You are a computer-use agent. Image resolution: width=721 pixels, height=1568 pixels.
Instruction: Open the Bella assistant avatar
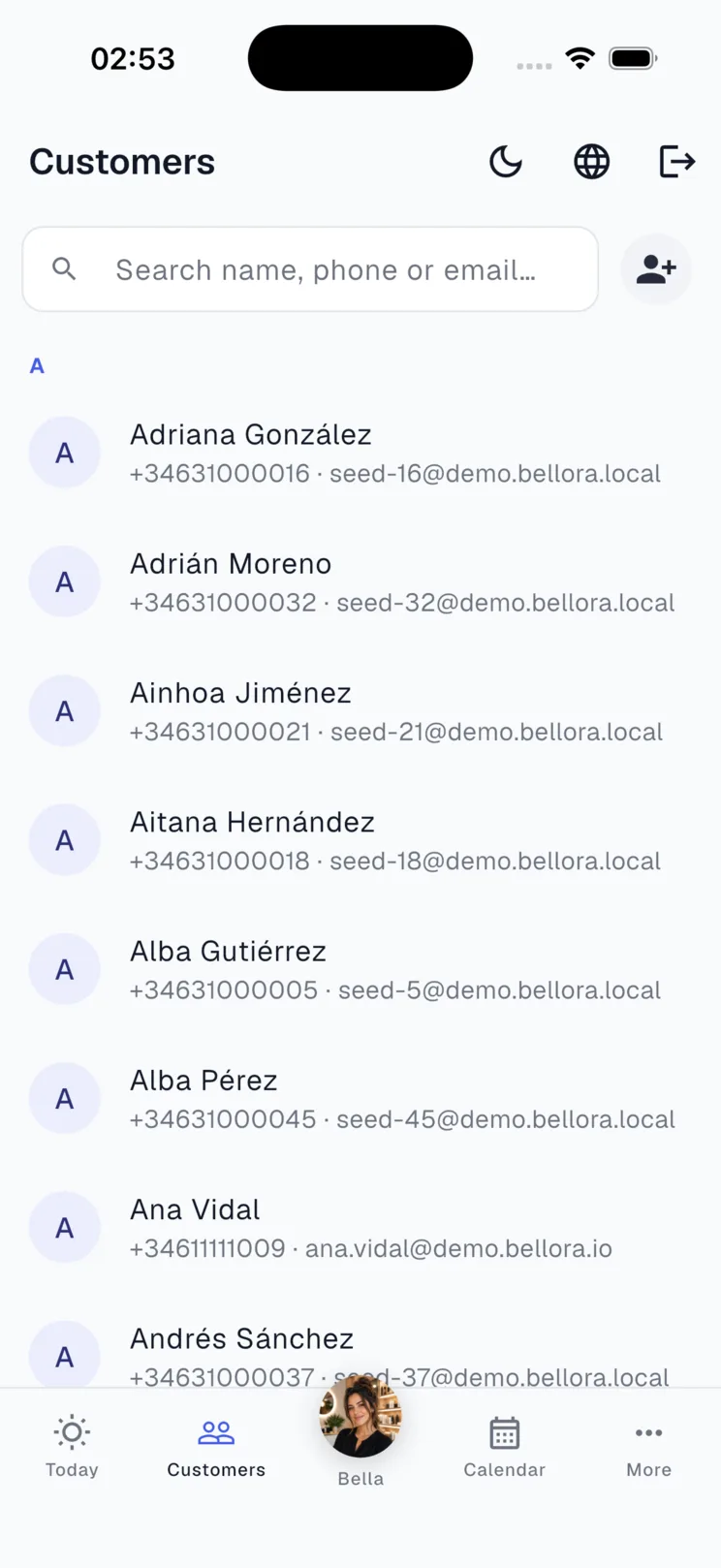click(x=360, y=1417)
